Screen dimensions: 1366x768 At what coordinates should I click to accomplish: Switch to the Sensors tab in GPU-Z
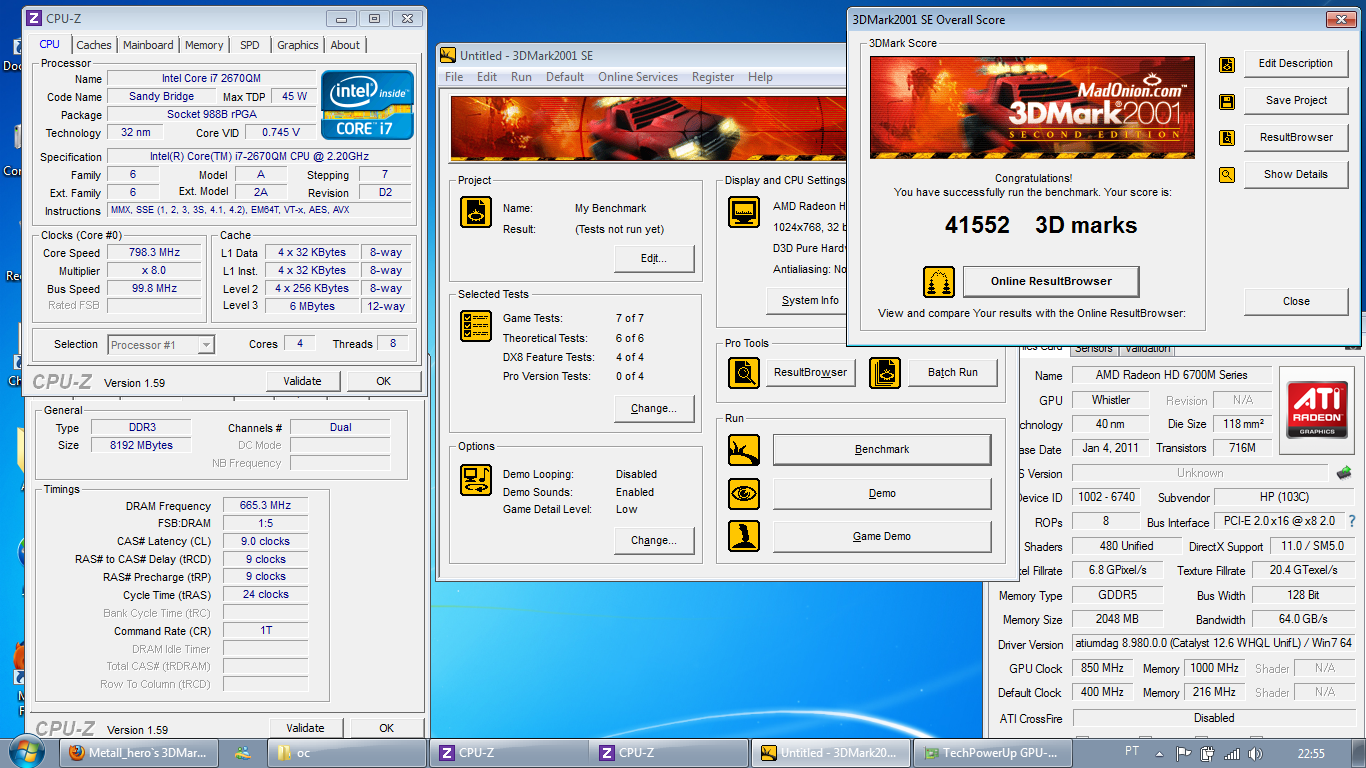tap(1093, 348)
